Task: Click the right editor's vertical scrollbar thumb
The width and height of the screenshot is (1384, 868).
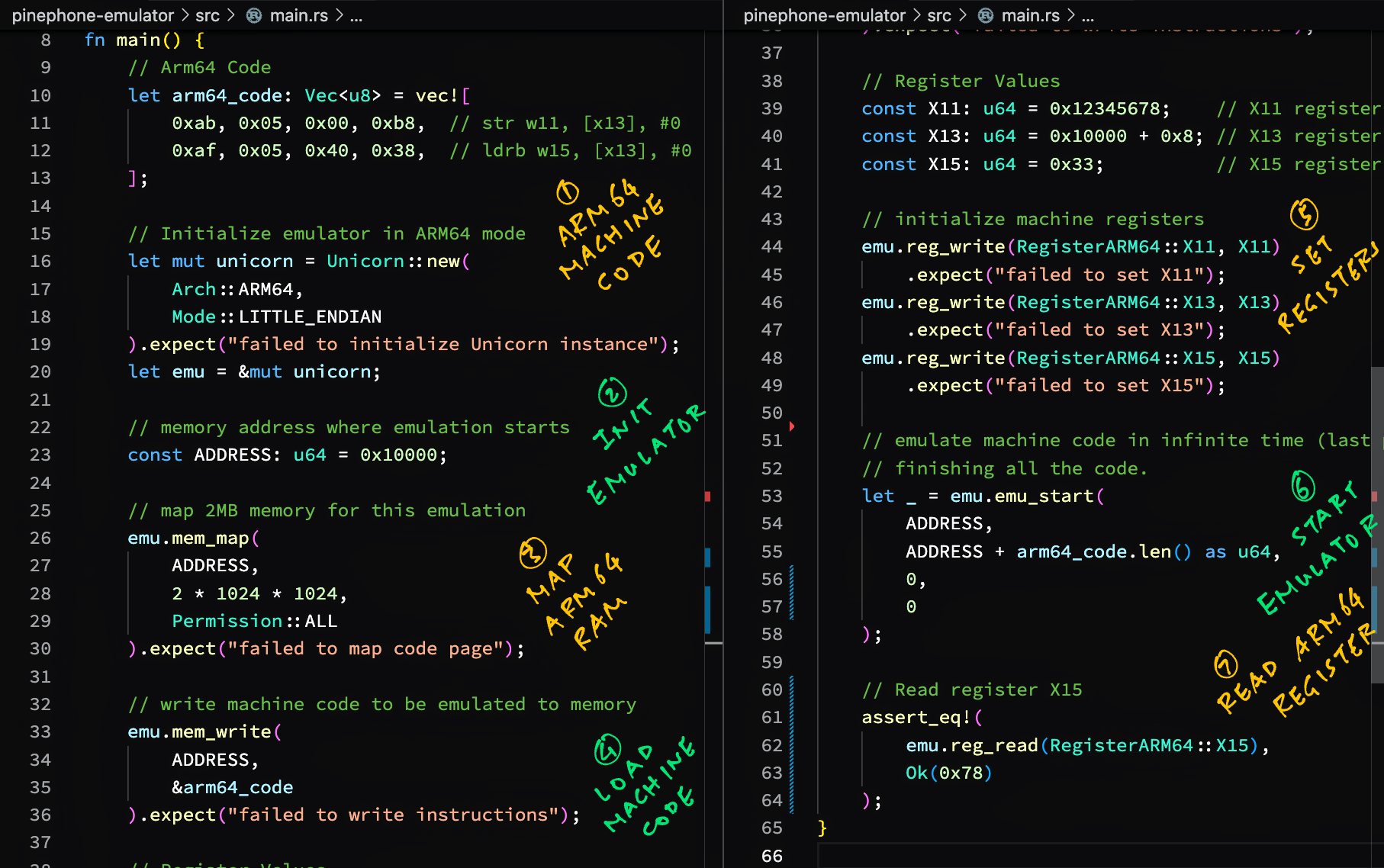Action: tap(1377, 525)
